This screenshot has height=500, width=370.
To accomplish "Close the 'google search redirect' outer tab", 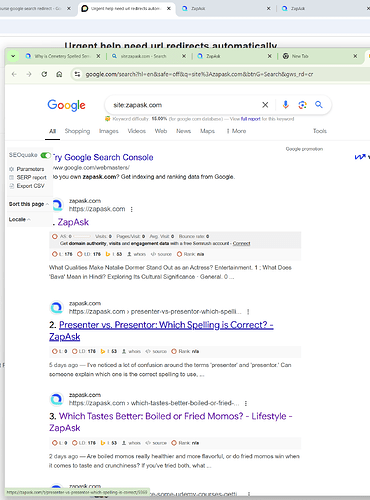I will (69, 8).
